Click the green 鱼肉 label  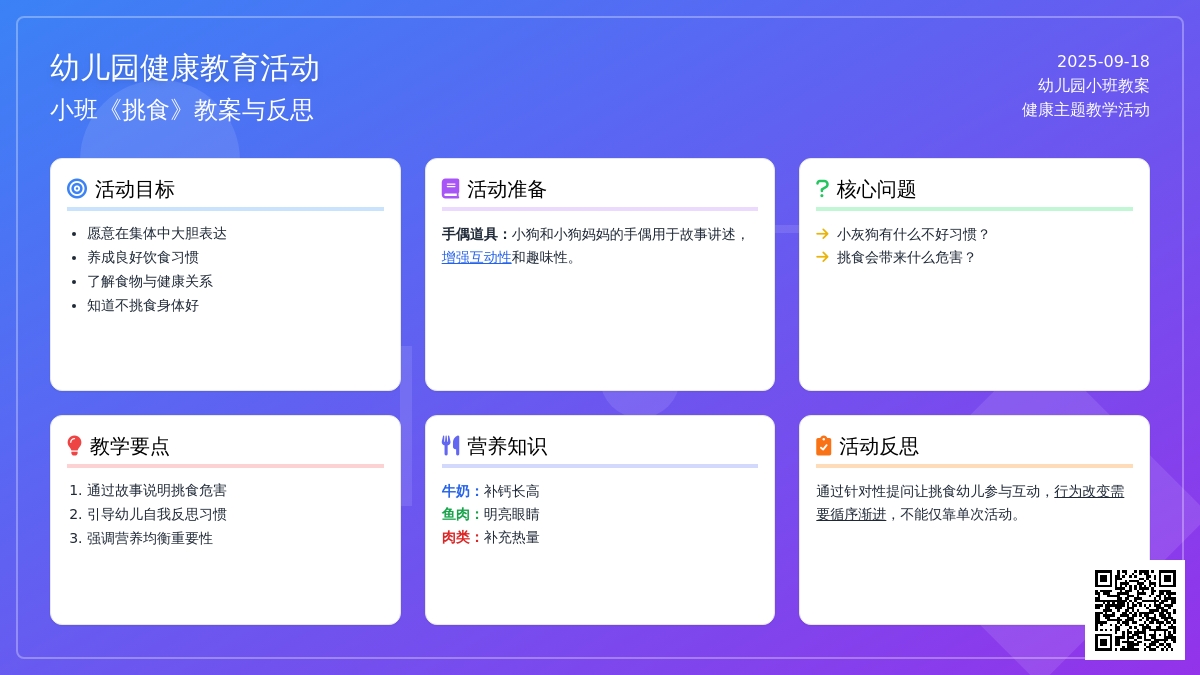coord(456,514)
